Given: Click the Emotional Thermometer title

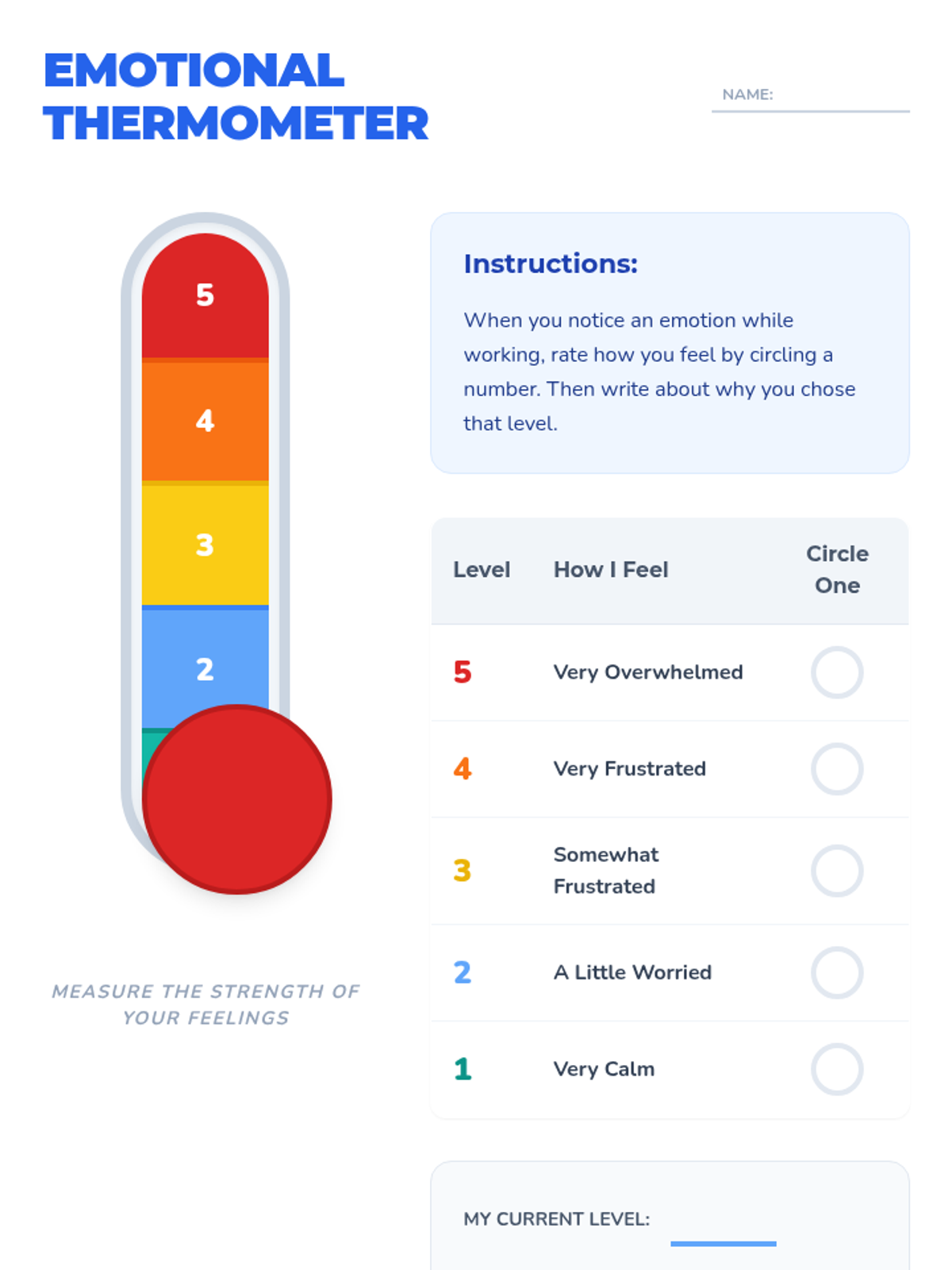Looking at the screenshot, I should [236, 97].
